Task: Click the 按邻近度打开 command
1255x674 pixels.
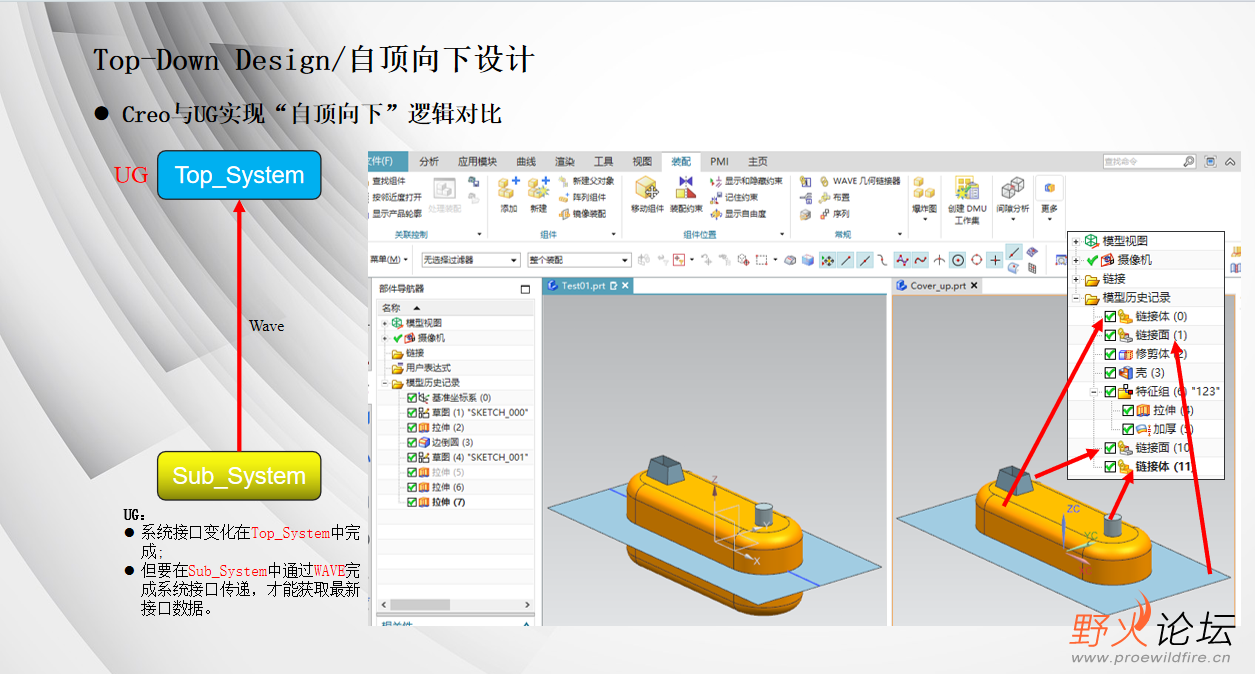Action: [395, 197]
